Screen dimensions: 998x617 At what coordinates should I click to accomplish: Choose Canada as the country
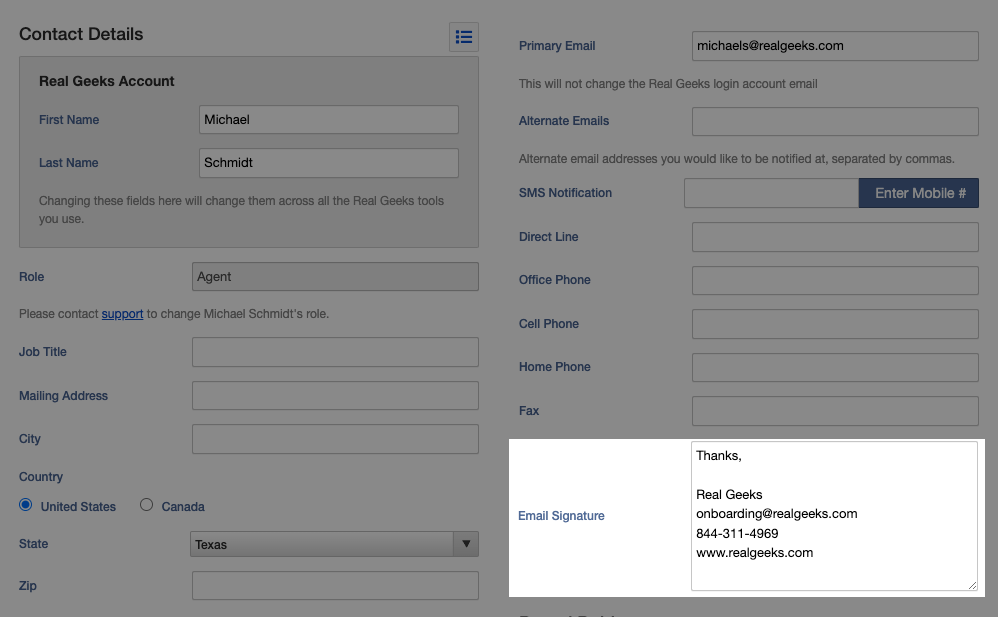tap(146, 505)
